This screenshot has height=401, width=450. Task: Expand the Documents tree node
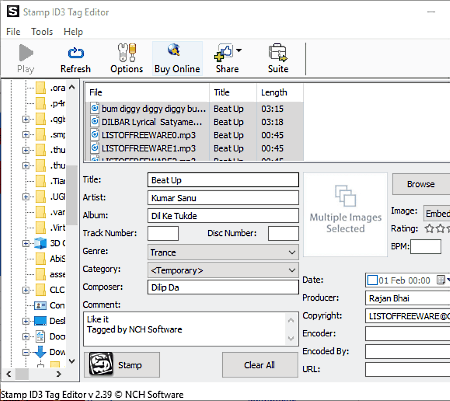click(26, 337)
